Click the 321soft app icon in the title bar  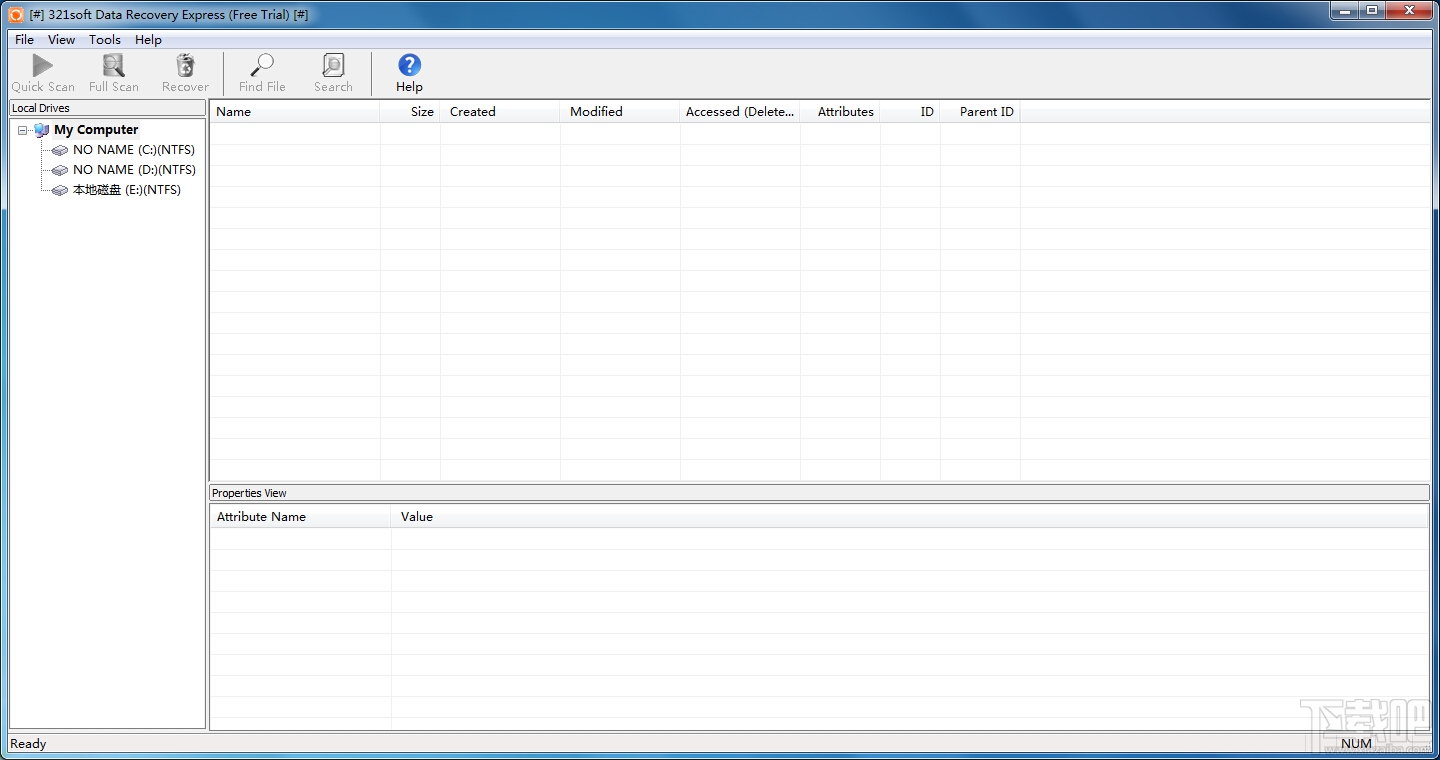click(16, 15)
